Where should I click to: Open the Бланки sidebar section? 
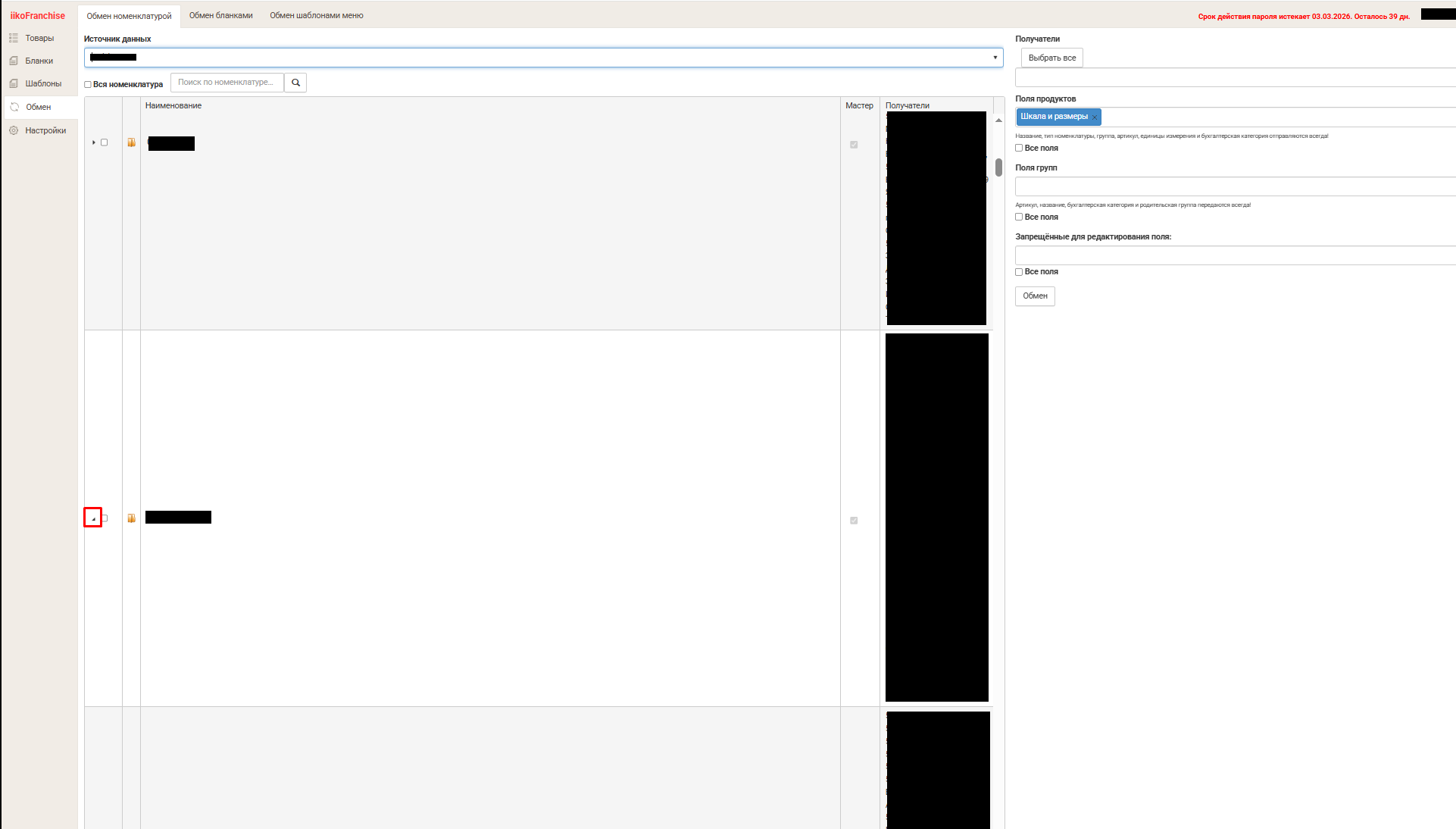pos(39,61)
